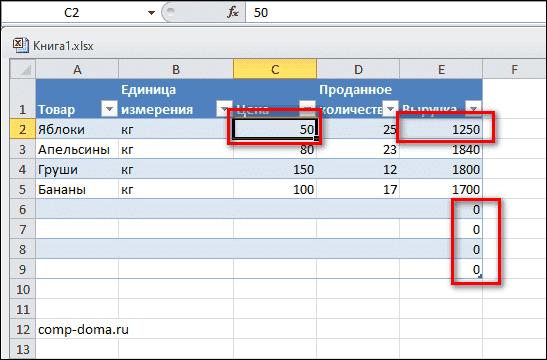This screenshot has height=360, width=547.
Task: Select row 13 header
Action: [x=23, y=349]
